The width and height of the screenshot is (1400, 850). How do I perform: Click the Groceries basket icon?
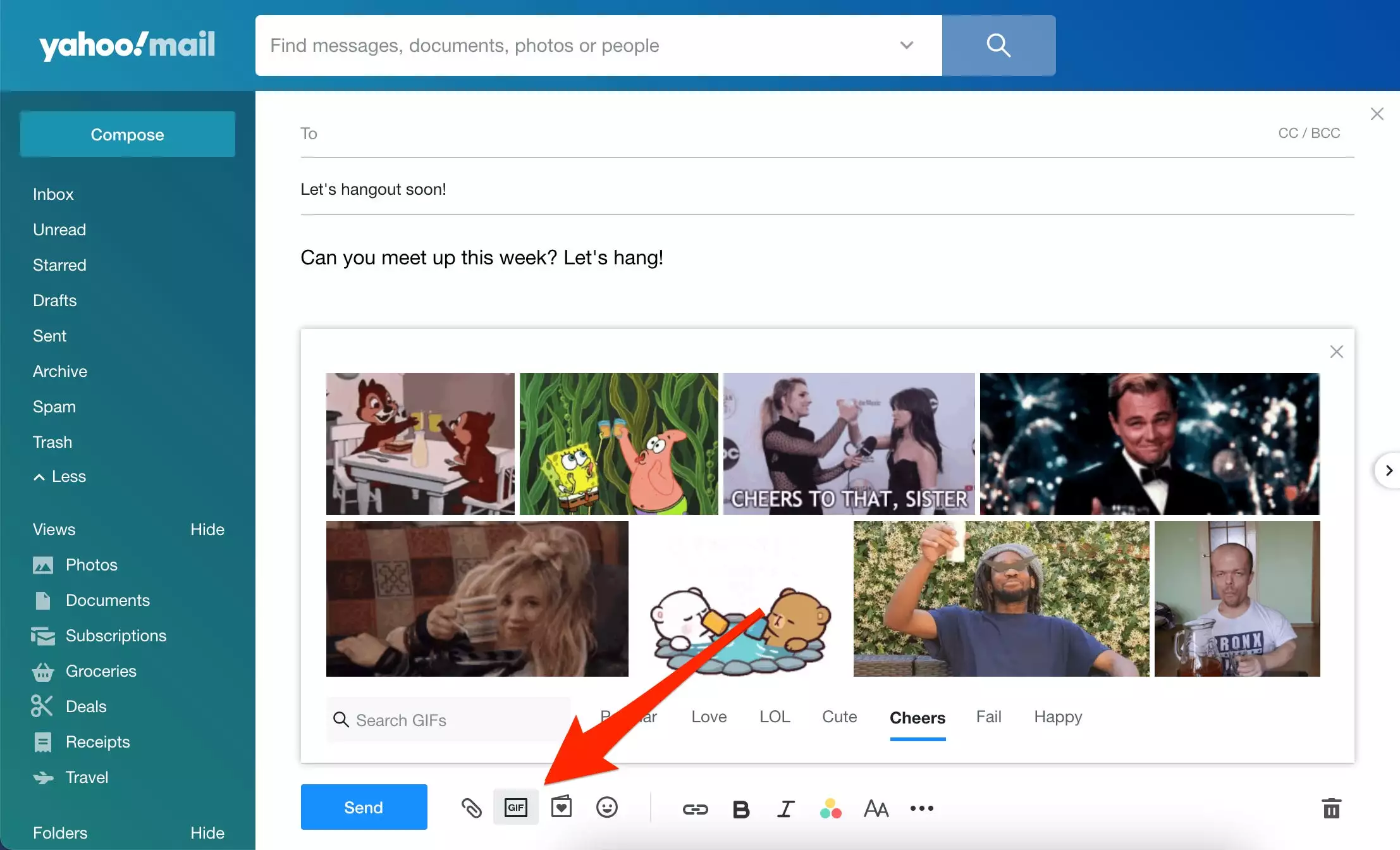tap(43, 671)
